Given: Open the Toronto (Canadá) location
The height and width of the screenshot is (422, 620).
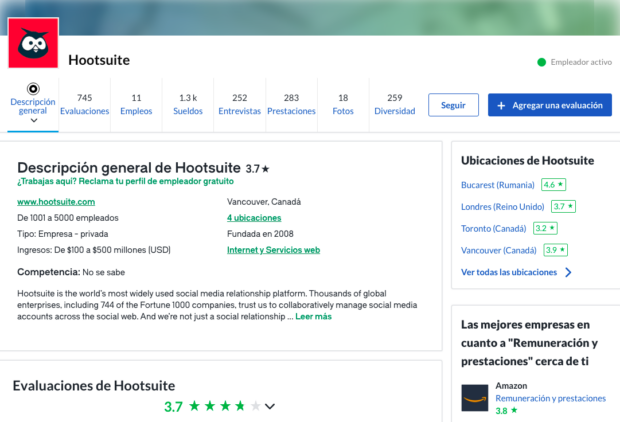Looking at the screenshot, I should point(493,229).
